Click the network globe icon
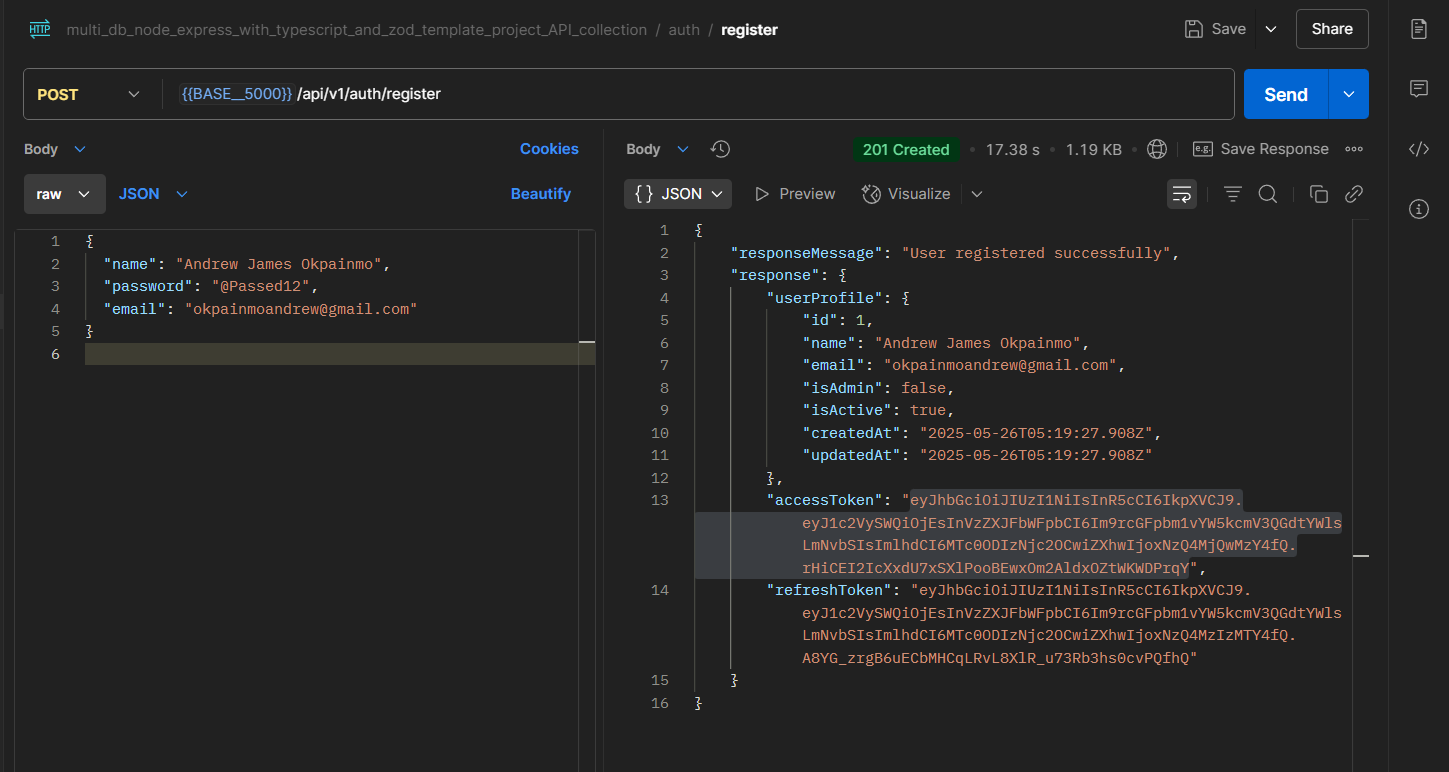 [x=1157, y=149]
